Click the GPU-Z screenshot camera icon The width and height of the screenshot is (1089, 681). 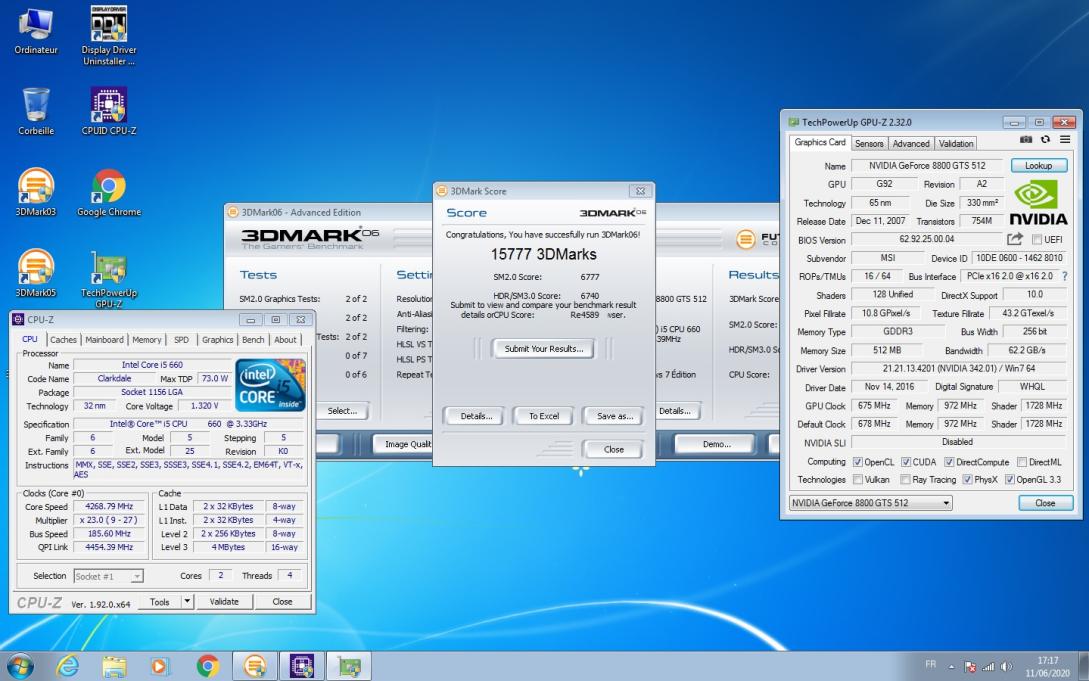(1026, 140)
